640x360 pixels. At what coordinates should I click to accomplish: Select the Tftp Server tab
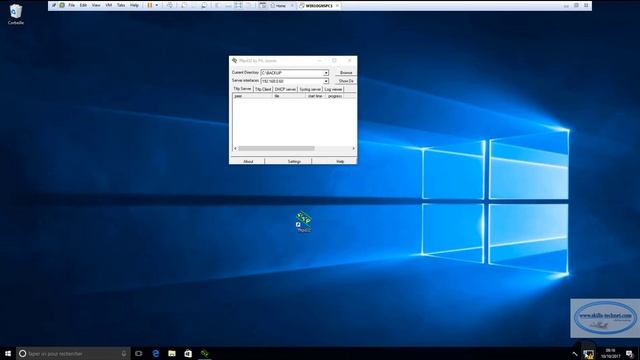tap(242, 89)
